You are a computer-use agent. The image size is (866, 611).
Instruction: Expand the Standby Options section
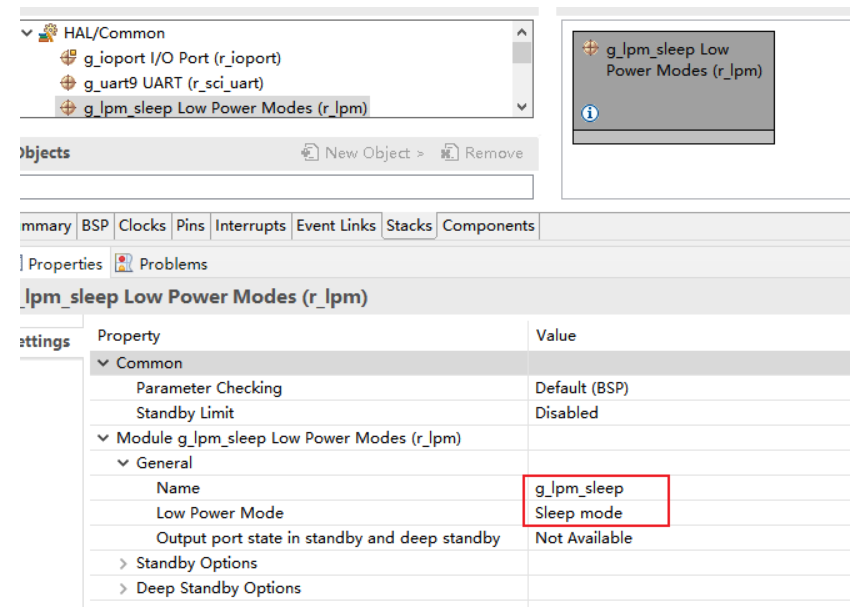(123, 563)
